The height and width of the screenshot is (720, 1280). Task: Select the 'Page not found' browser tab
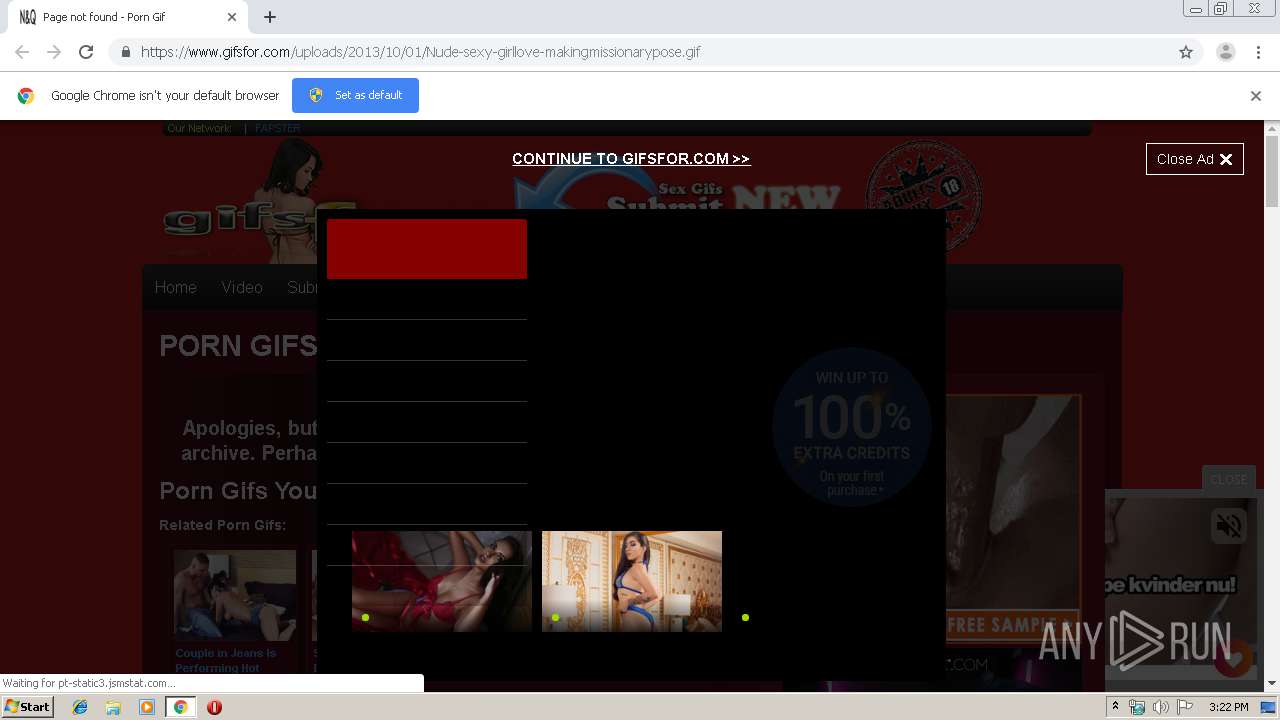[128, 17]
